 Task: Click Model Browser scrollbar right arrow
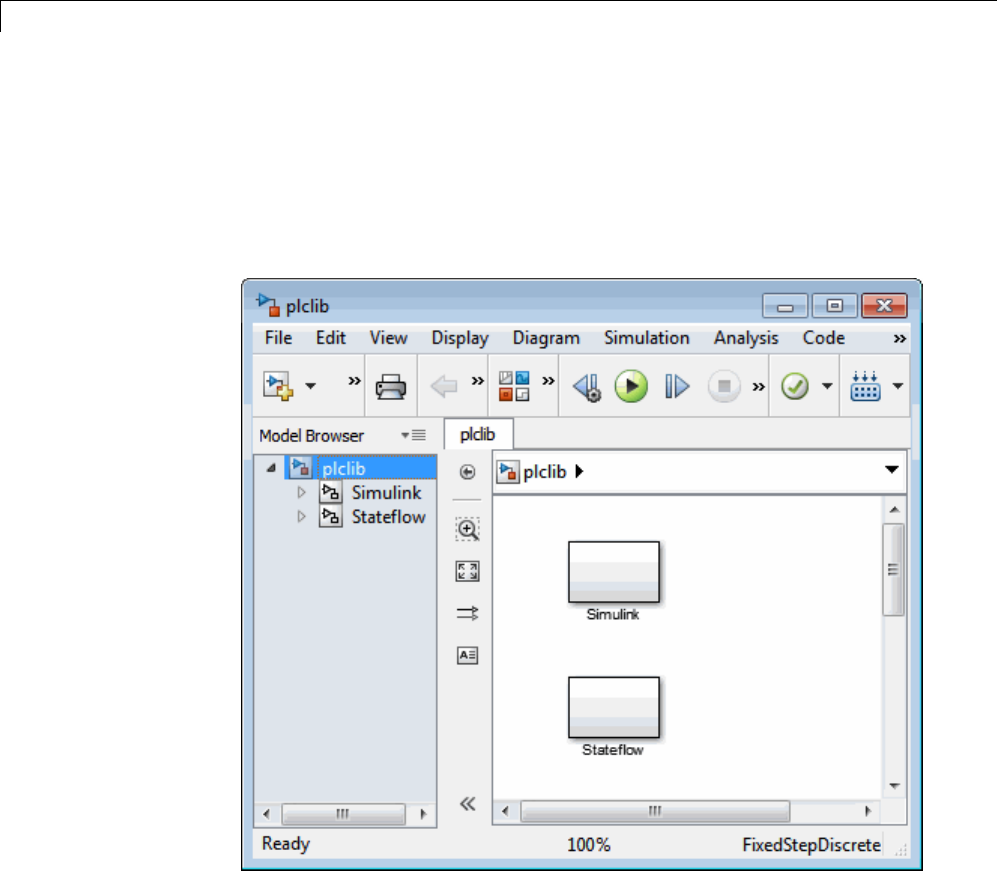[423, 814]
